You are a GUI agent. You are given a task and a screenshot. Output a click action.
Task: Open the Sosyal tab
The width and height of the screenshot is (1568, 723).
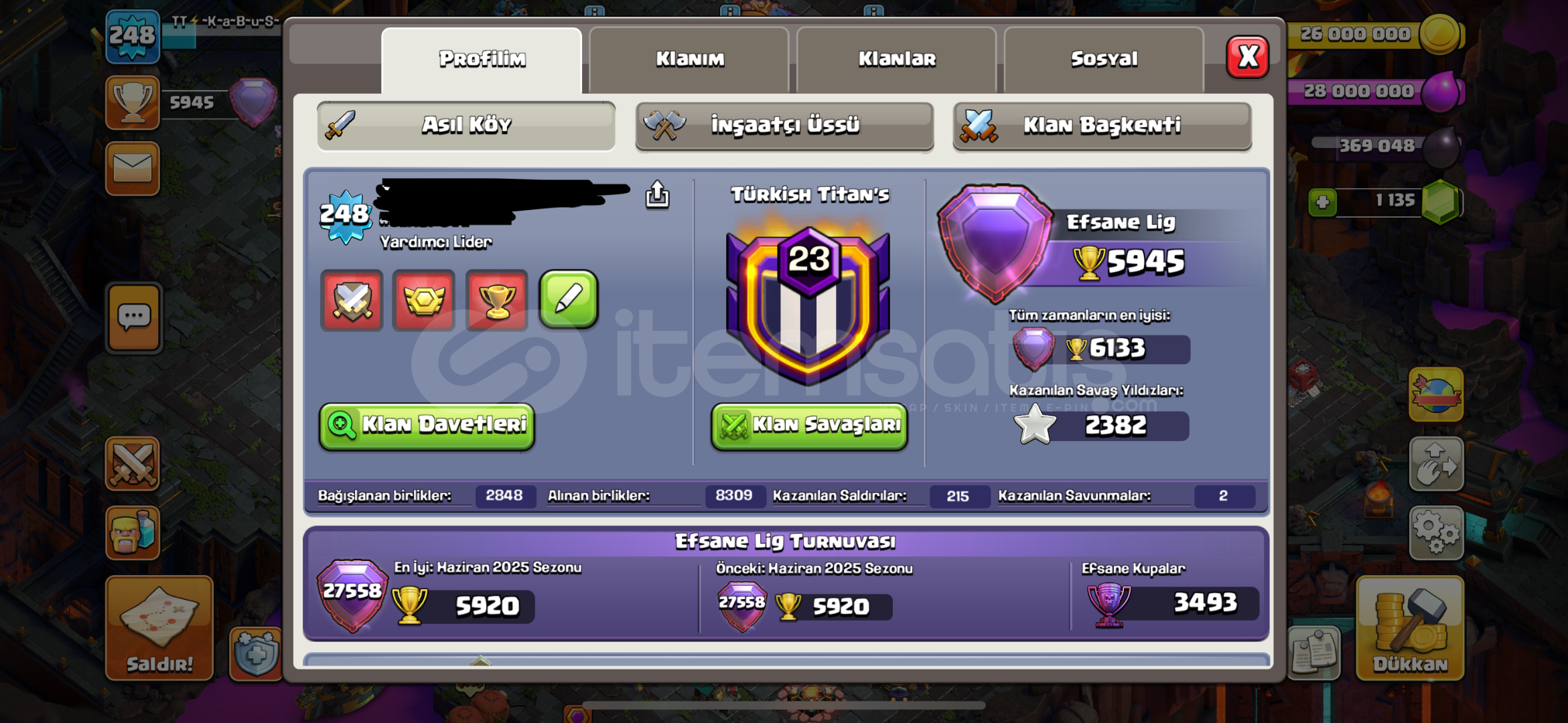pos(1104,59)
